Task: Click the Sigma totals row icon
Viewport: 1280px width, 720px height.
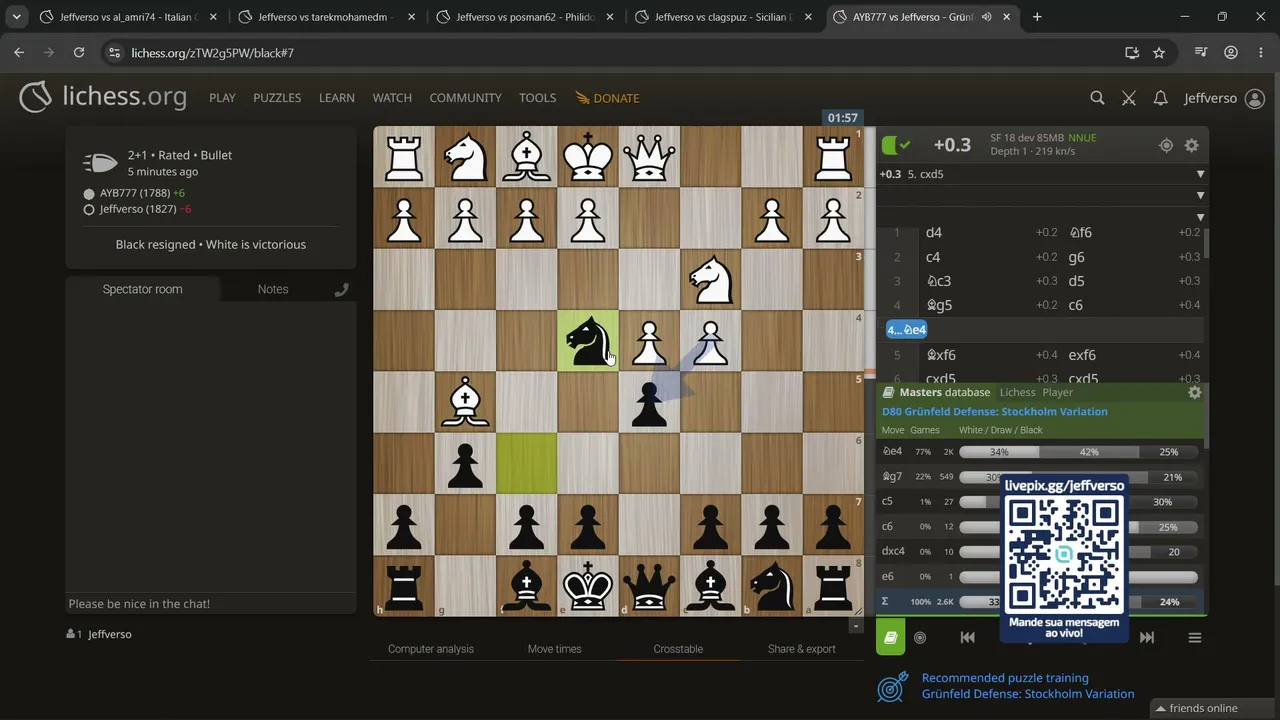Action: (884, 602)
